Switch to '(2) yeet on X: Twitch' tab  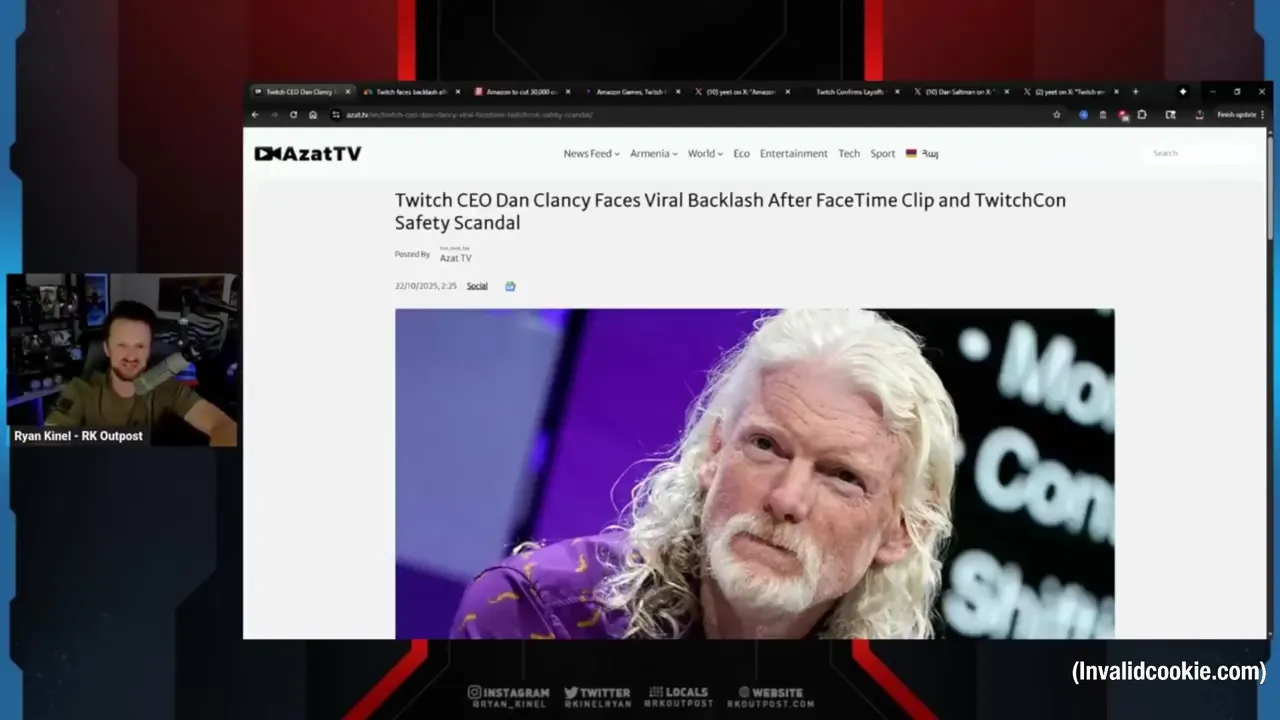pos(1070,92)
